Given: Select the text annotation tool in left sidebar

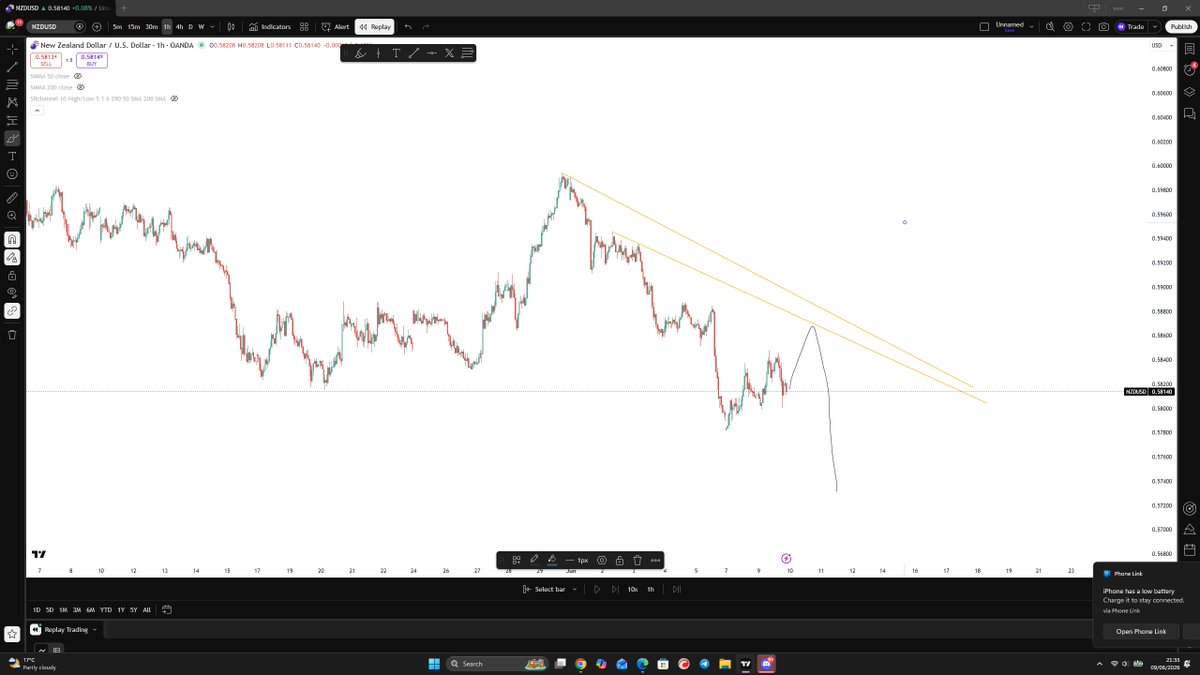Looking at the screenshot, I should 12,156.
